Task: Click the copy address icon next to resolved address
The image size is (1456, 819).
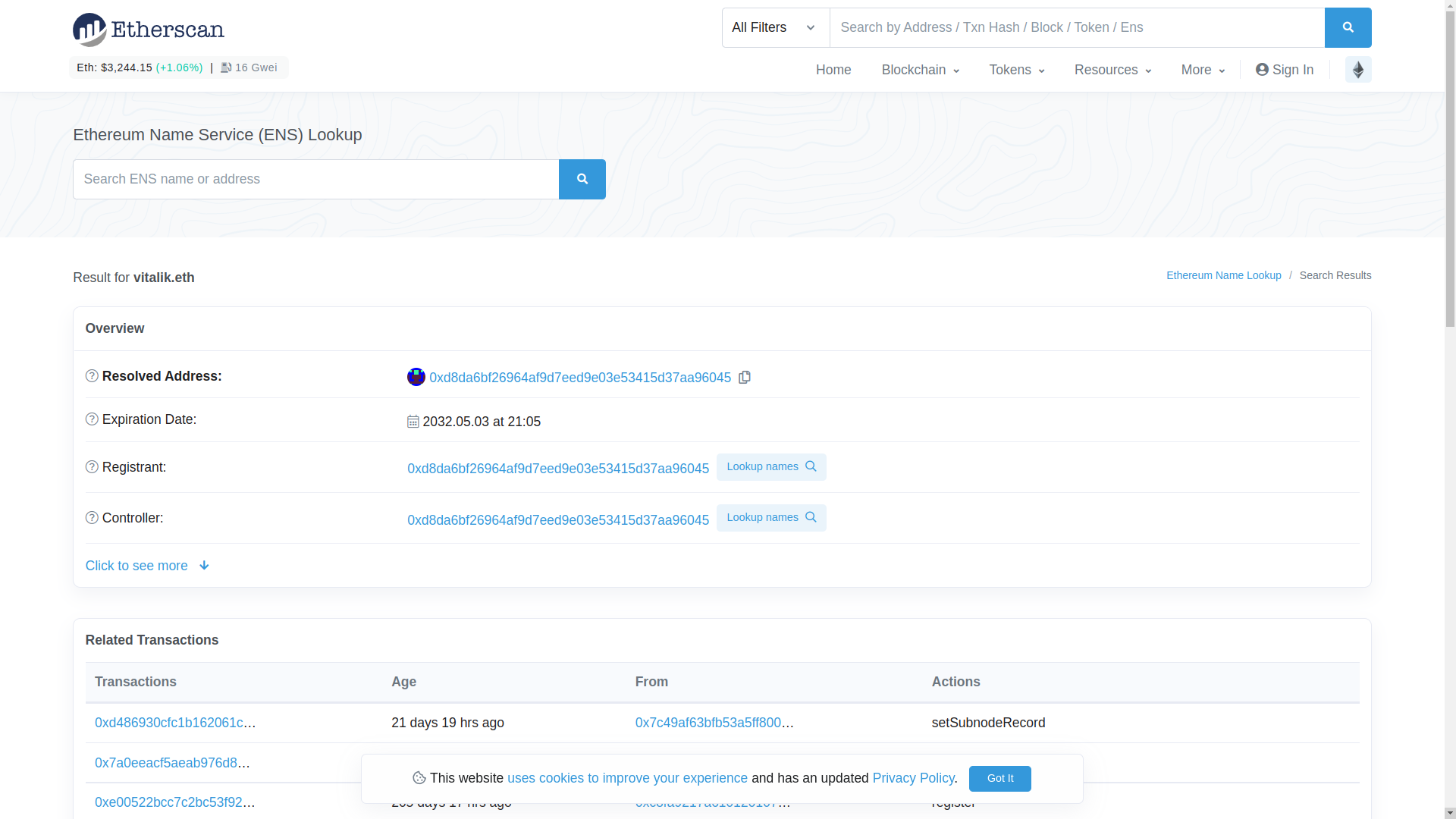Action: 745,377
